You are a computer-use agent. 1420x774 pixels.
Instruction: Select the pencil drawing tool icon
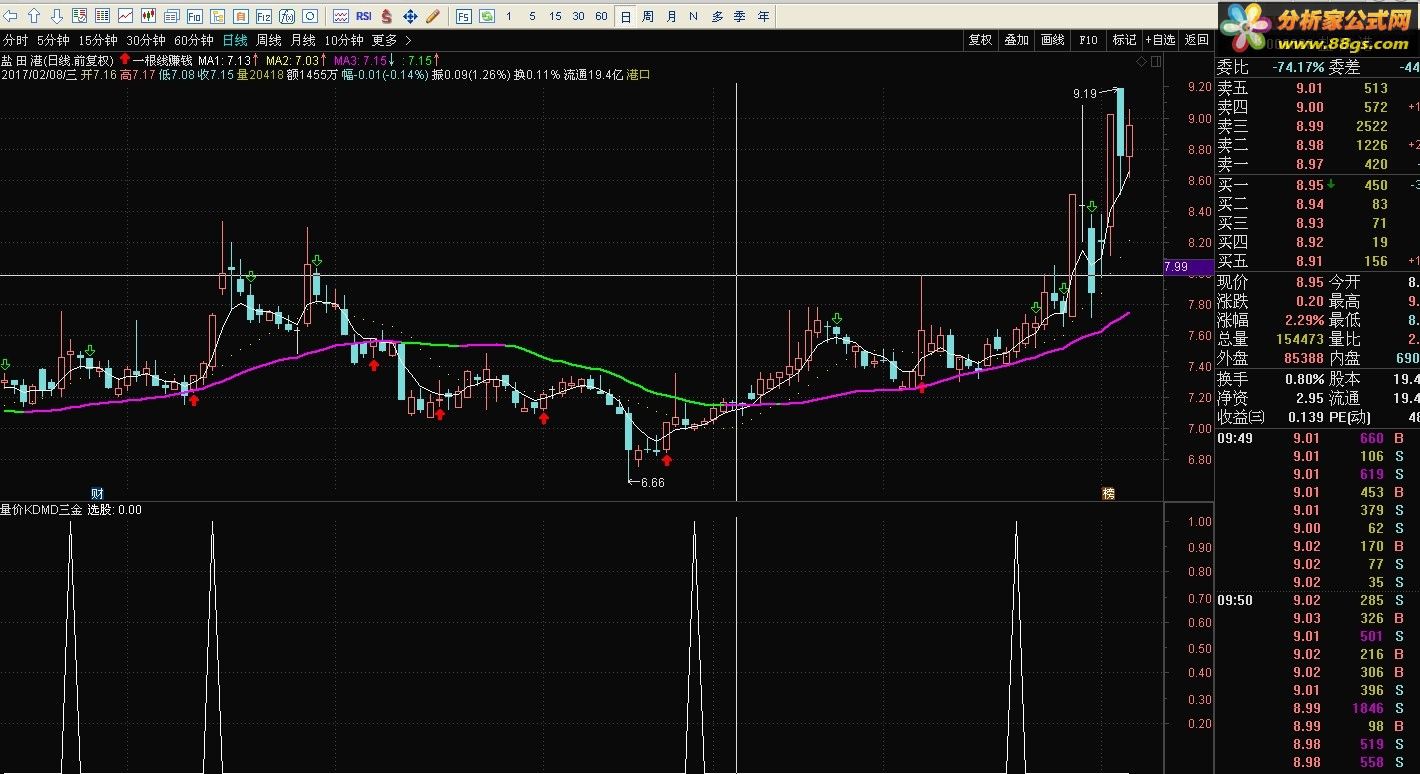tap(433, 16)
